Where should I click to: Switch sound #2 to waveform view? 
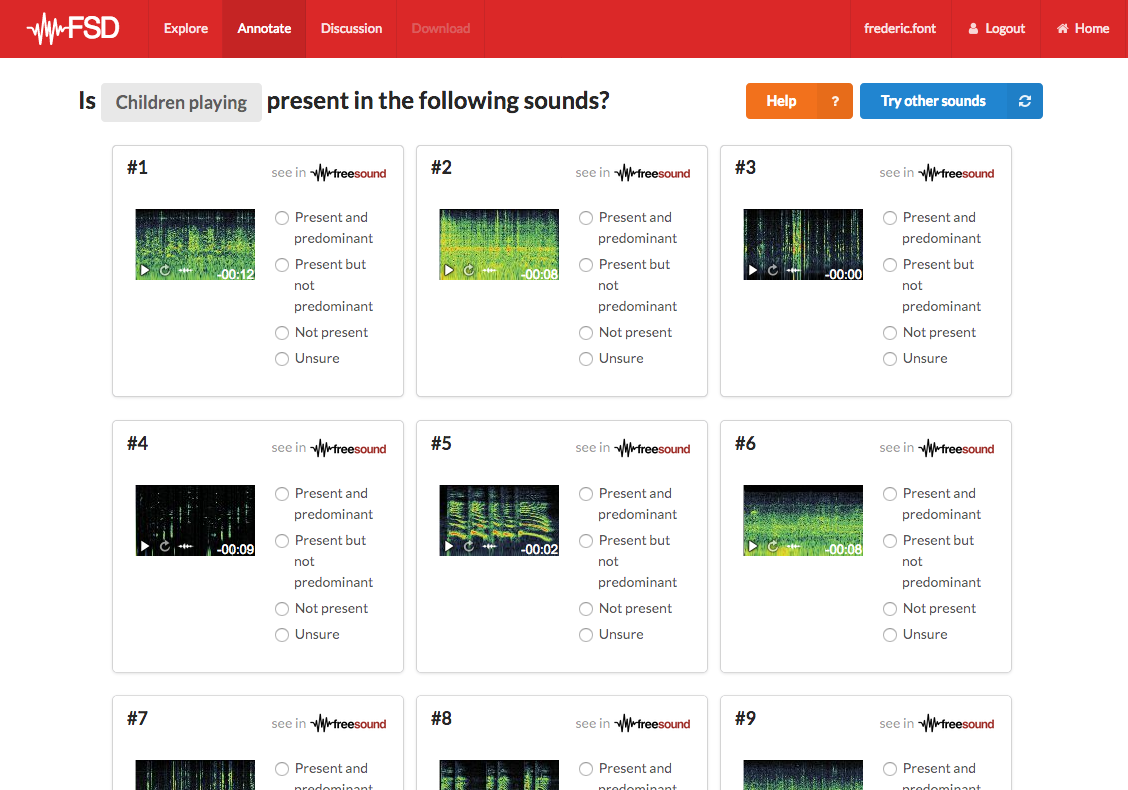[489, 271]
